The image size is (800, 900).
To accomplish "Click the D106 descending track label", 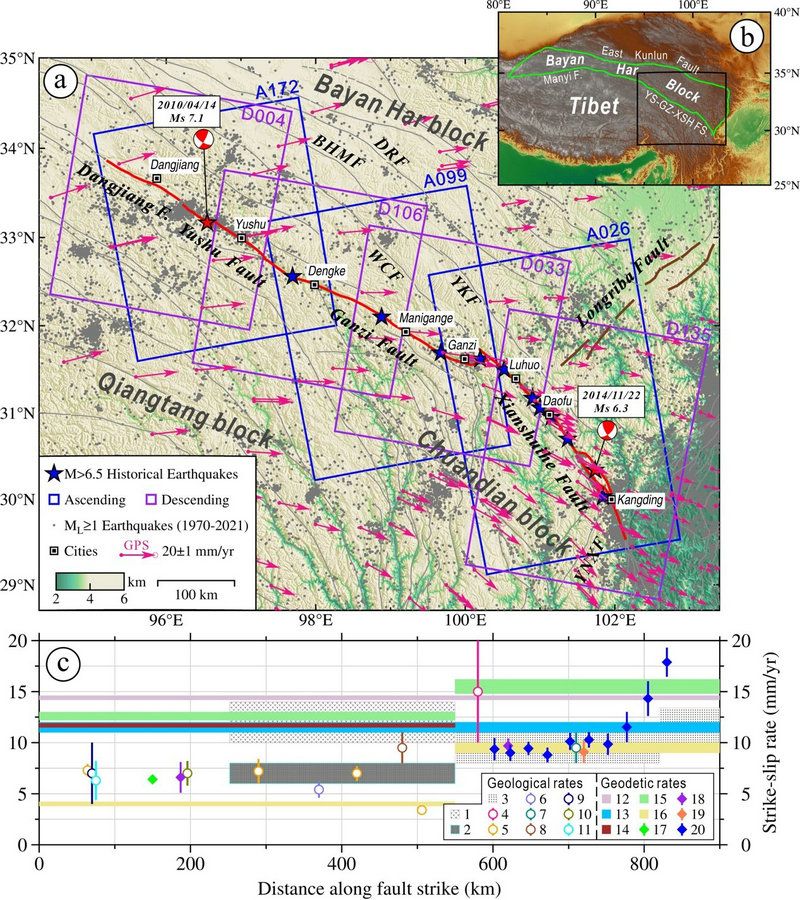I will (x=399, y=215).
